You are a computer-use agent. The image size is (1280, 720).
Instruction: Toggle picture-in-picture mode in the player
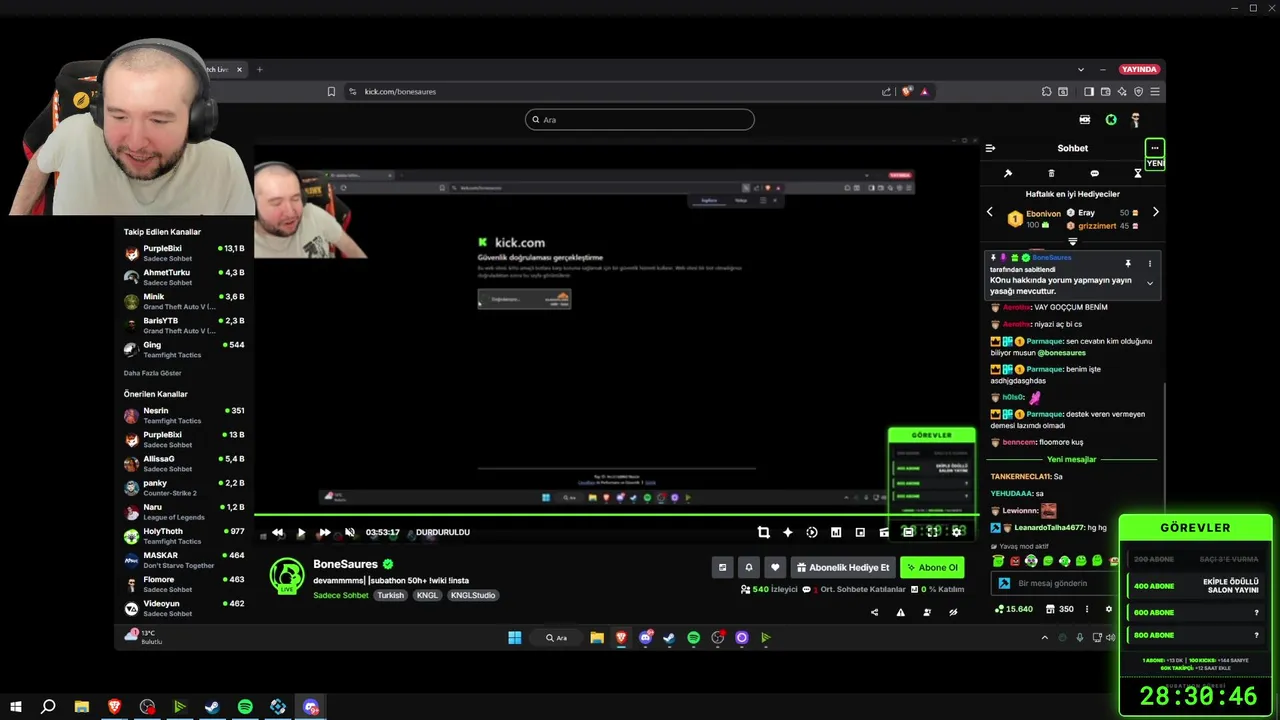point(860,532)
